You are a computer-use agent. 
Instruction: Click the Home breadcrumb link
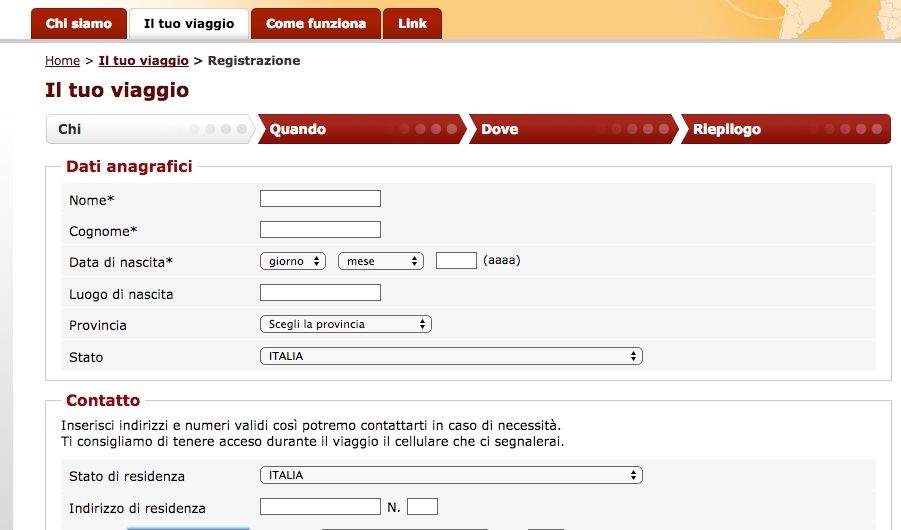[x=62, y=61]
